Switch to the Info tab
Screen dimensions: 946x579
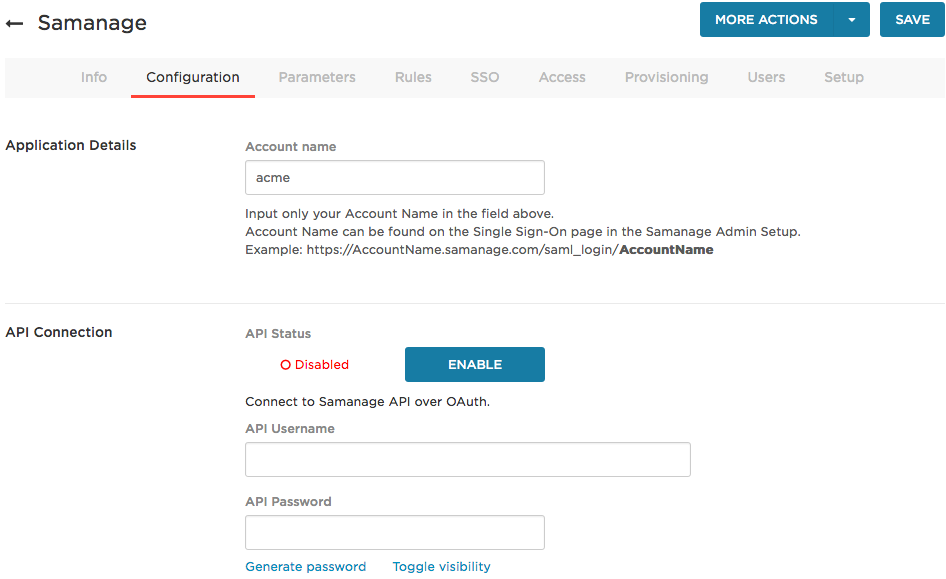[x=93, y=77]
